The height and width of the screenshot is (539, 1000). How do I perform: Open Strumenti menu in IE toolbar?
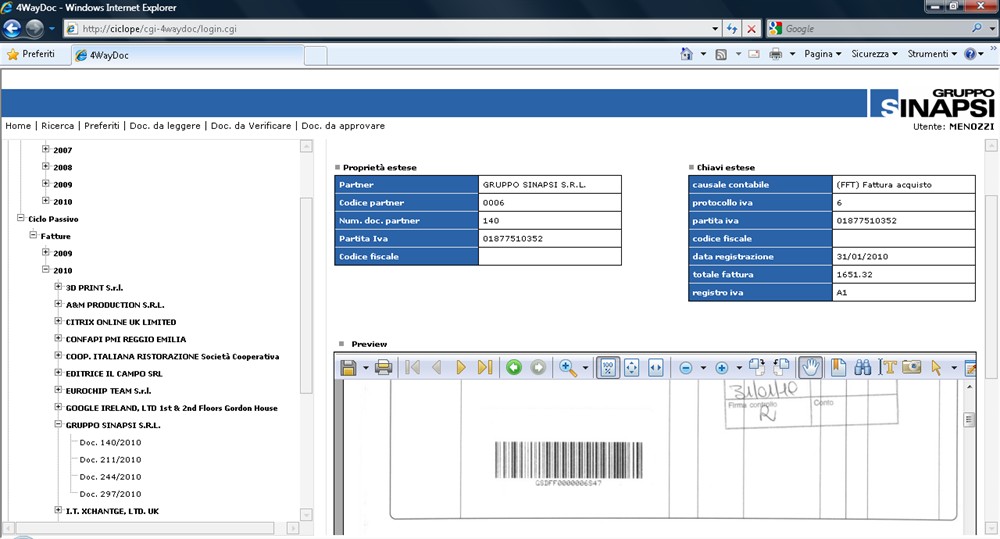point(932,54)
